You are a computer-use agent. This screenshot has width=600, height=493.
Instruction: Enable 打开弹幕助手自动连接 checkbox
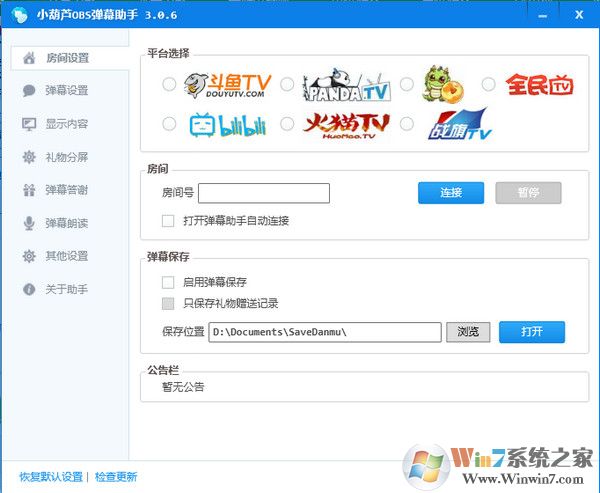point(168,221)
